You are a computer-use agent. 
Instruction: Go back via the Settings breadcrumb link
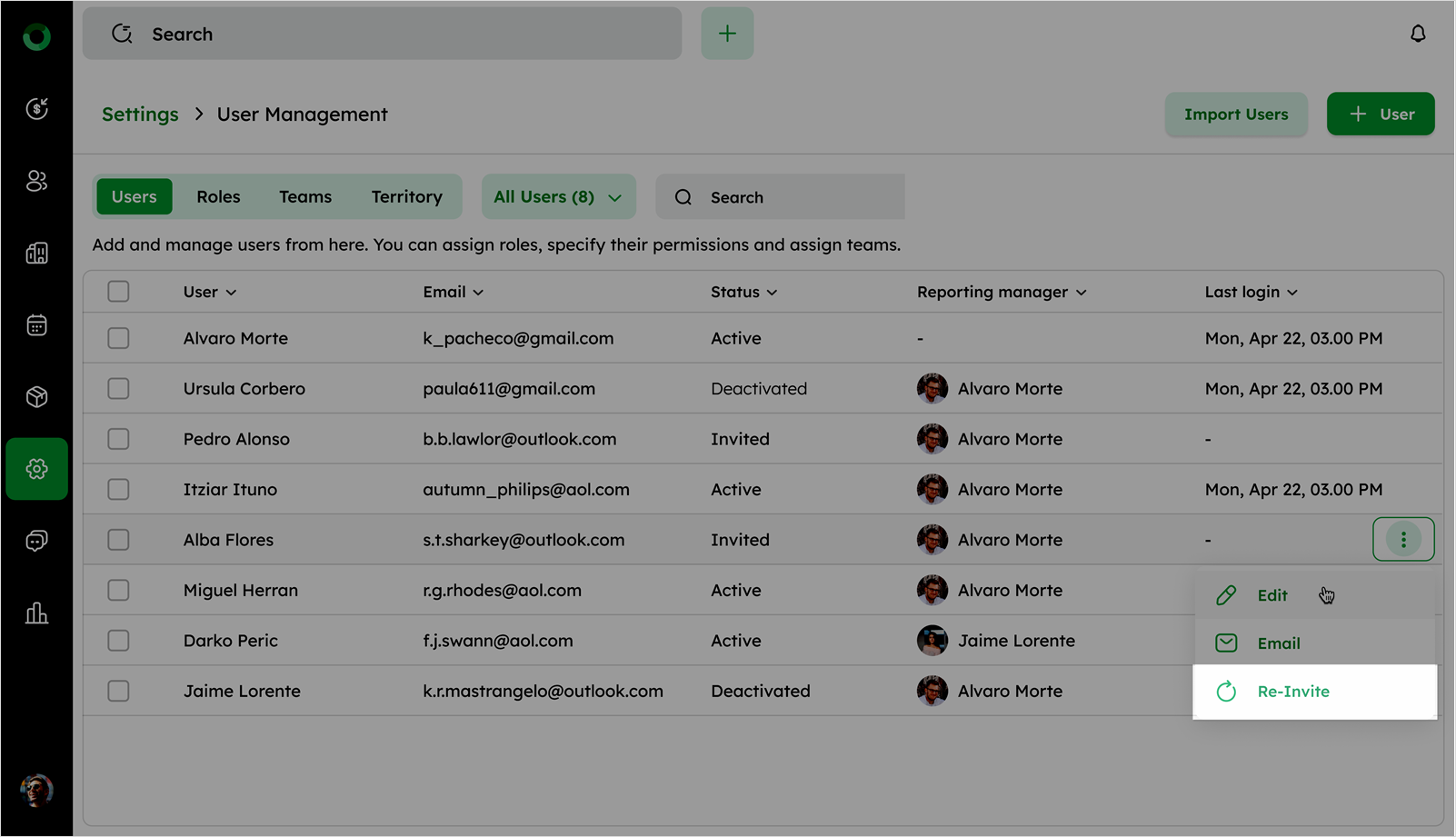[x=140, y=115]
